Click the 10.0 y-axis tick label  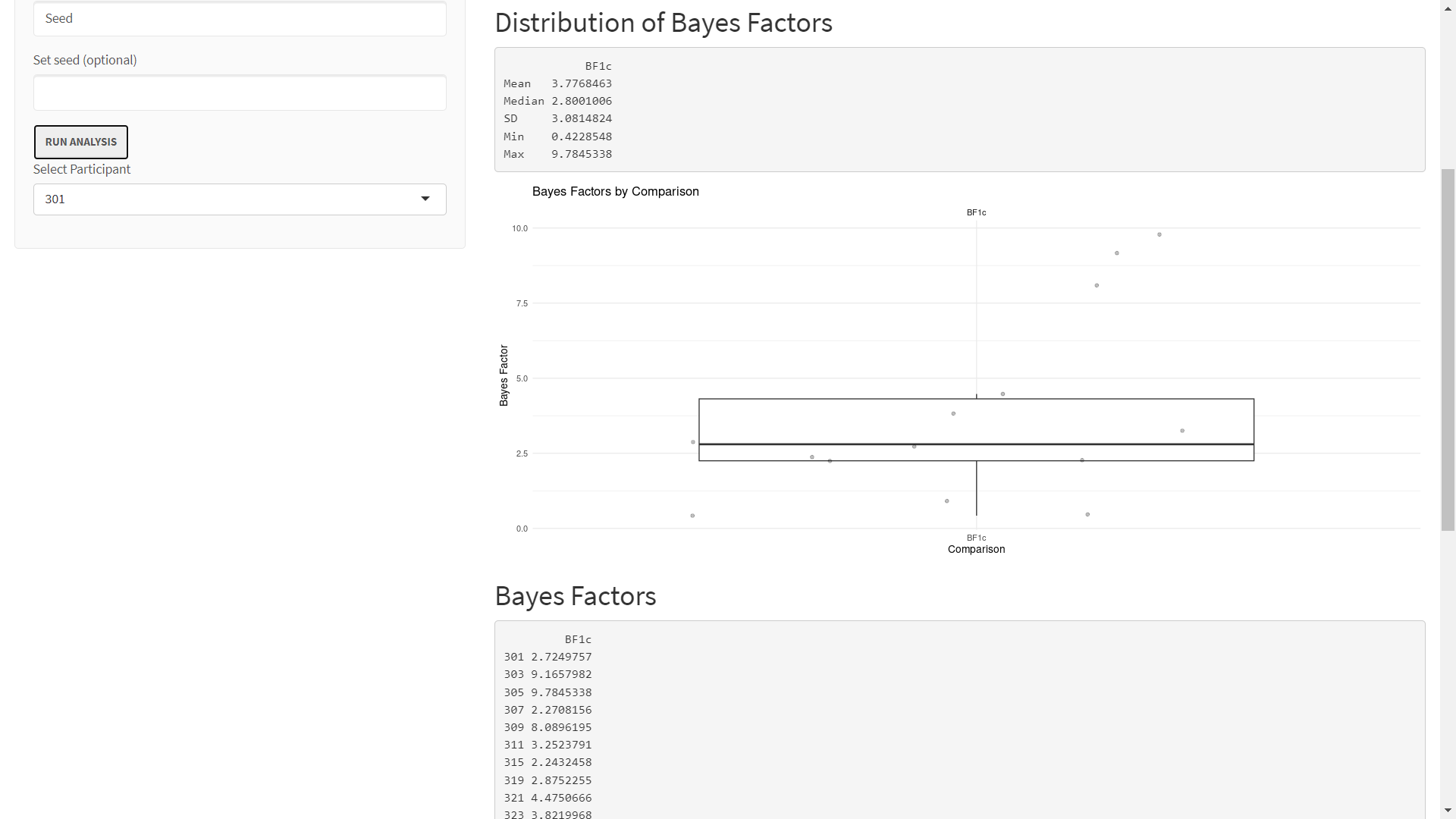(x=519, y=228)
